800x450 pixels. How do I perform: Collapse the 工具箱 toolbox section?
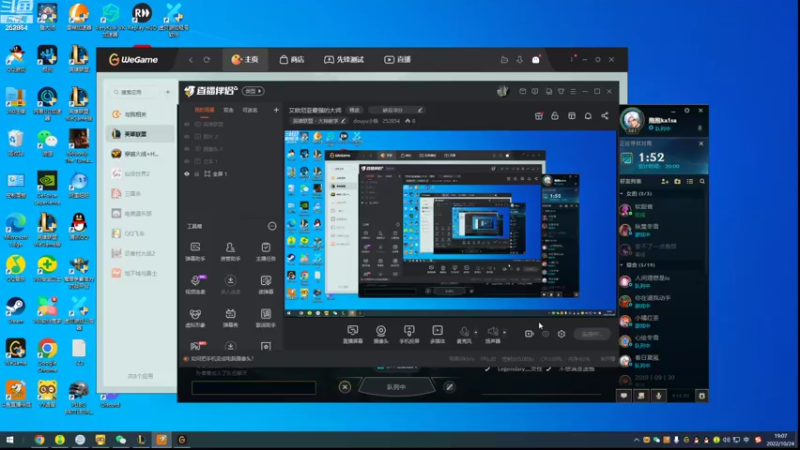[x=272, y=226]
